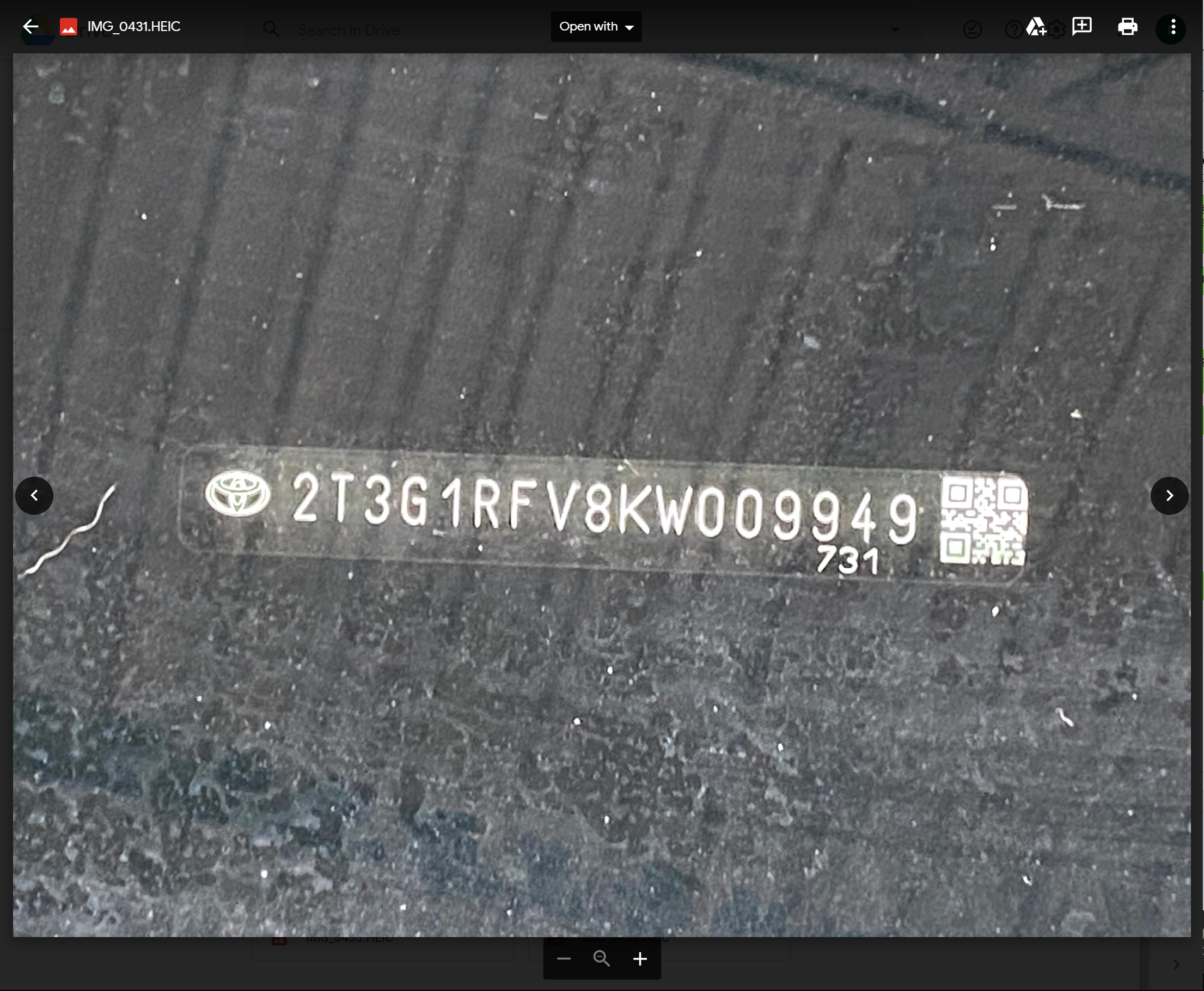The width and height of the screenshot is (1204, 991).
Task: Go to the next image
Action: (1169, 496)
